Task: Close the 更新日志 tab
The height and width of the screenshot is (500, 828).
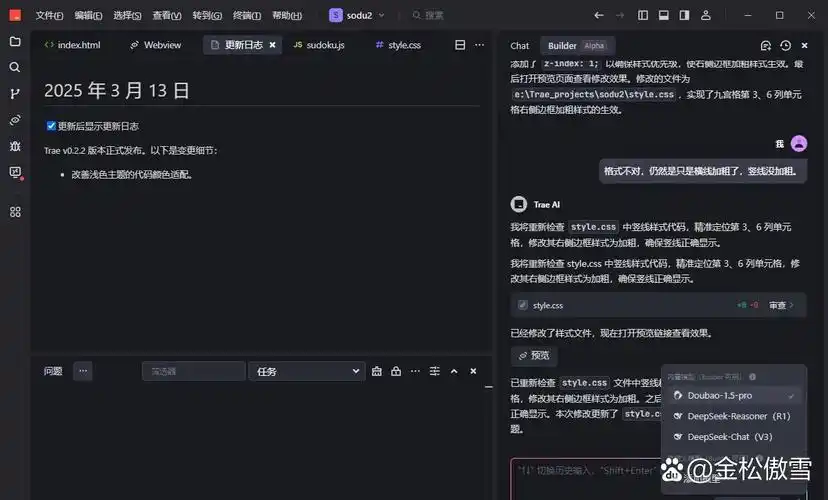Action: [x=272, y=45]
